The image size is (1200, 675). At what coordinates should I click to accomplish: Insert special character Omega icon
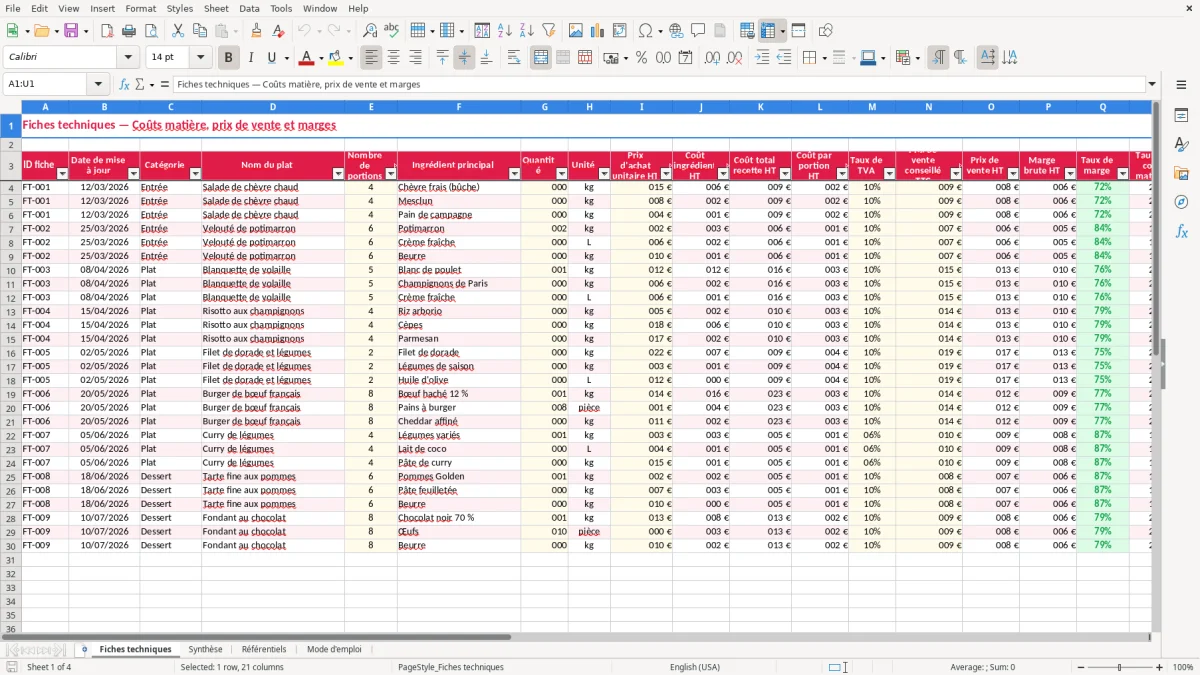(646, 31)
